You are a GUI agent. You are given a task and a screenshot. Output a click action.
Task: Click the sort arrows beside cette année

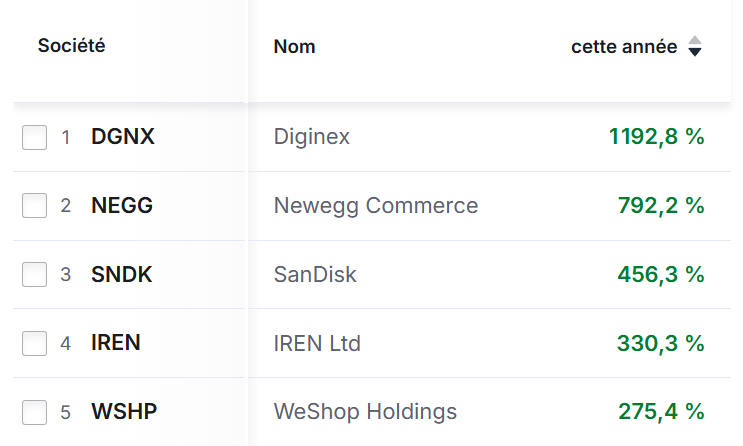click(x=695, y=47)
